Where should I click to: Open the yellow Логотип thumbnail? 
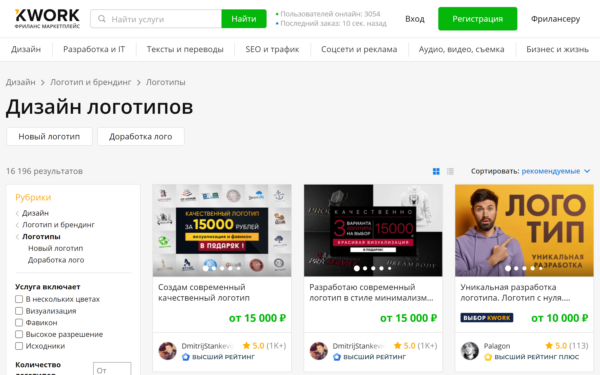[524, 230]
